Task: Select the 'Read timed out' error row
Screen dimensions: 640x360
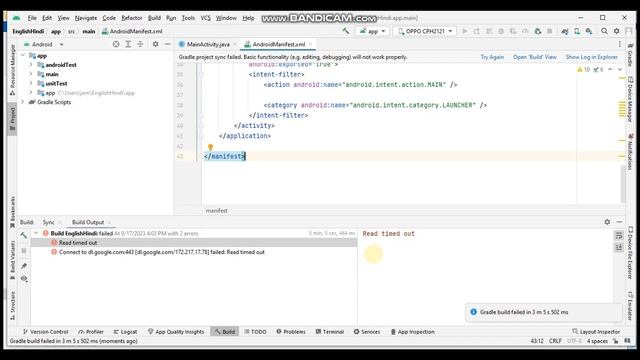Action: [194, 243]
